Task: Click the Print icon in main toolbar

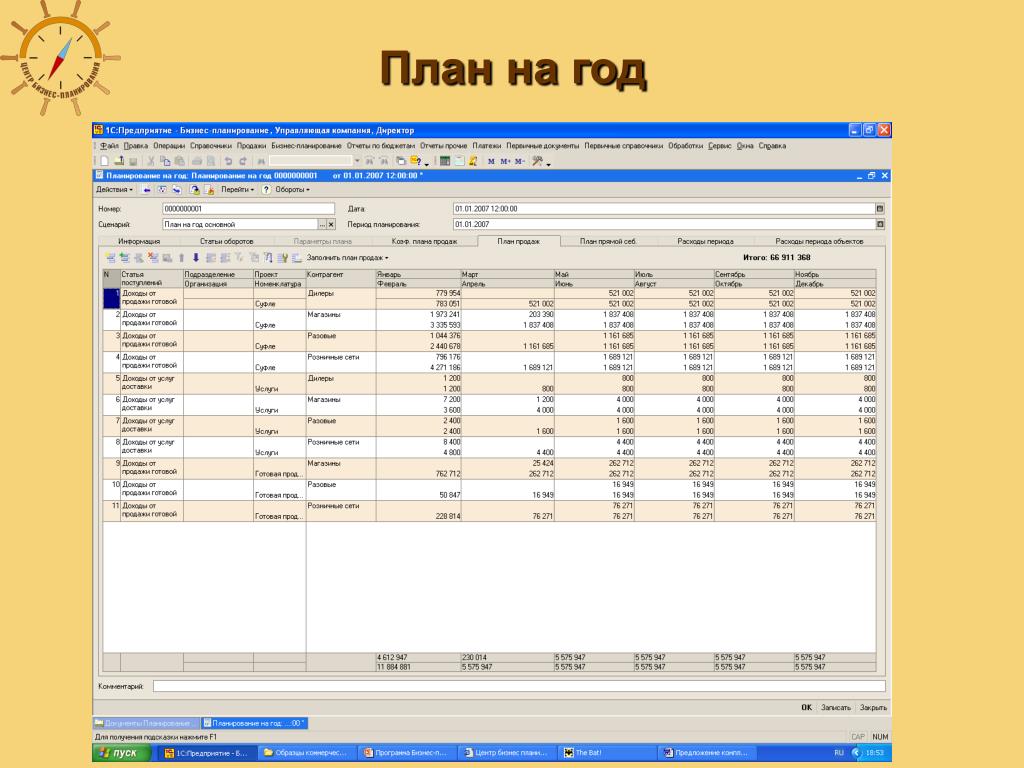Action: (x=197, y=161)
